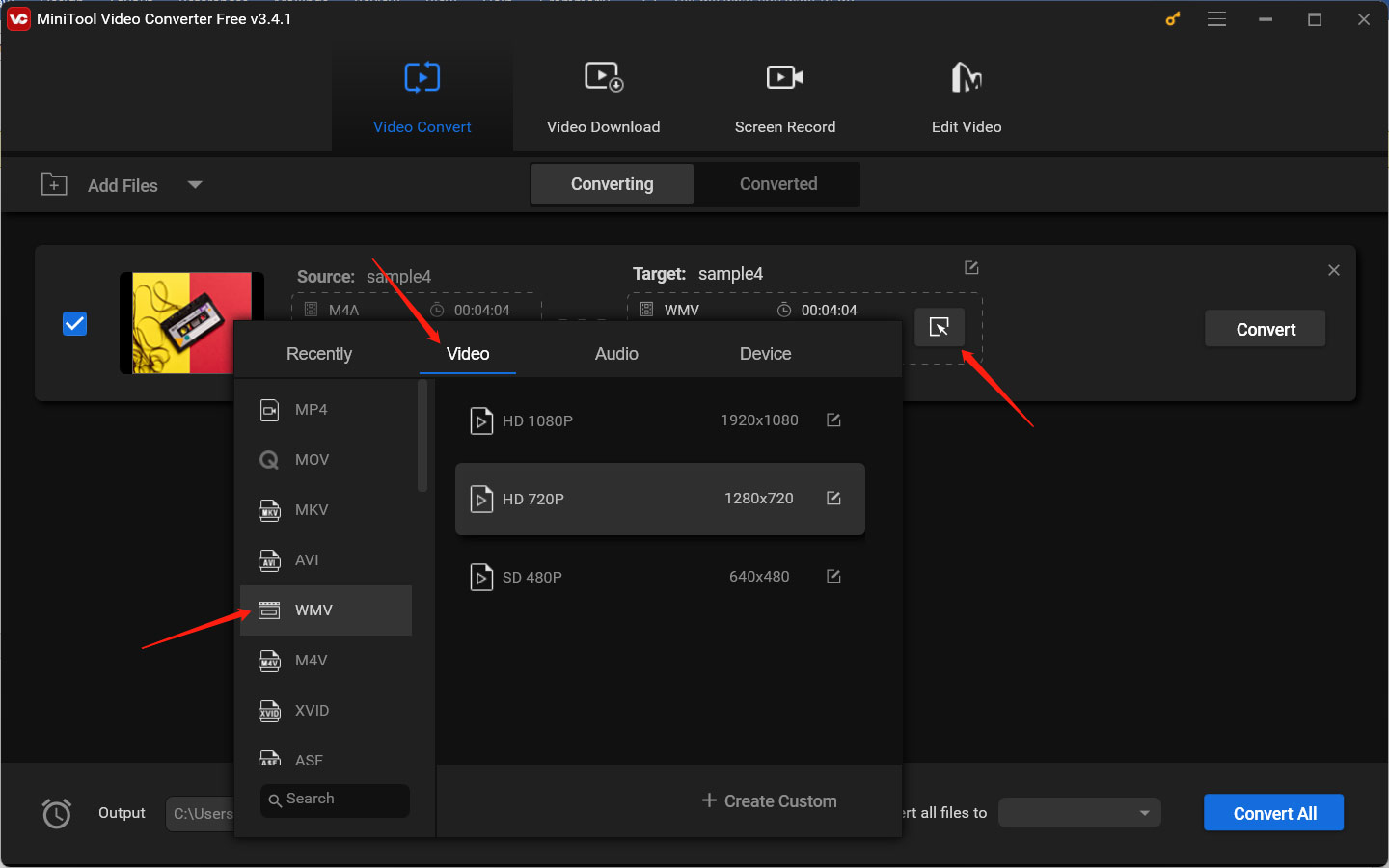Click the MiniTool app logo icon
Image resolution: width=1389 pixels, height=868 pixels.
[18, 18]
